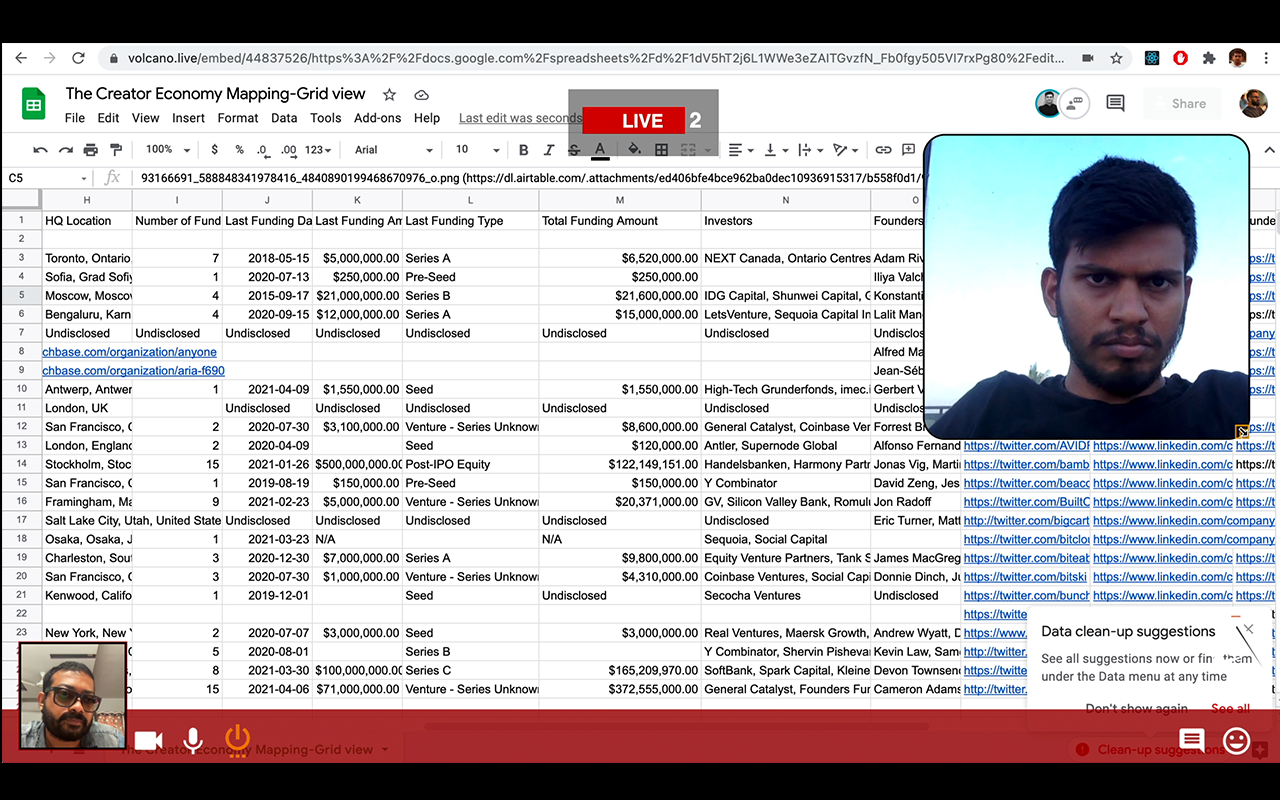Image resolution: width=1280 pixels, height=800 pixels.
Task: Toggle italic formatting
Action: coord(548,150)
